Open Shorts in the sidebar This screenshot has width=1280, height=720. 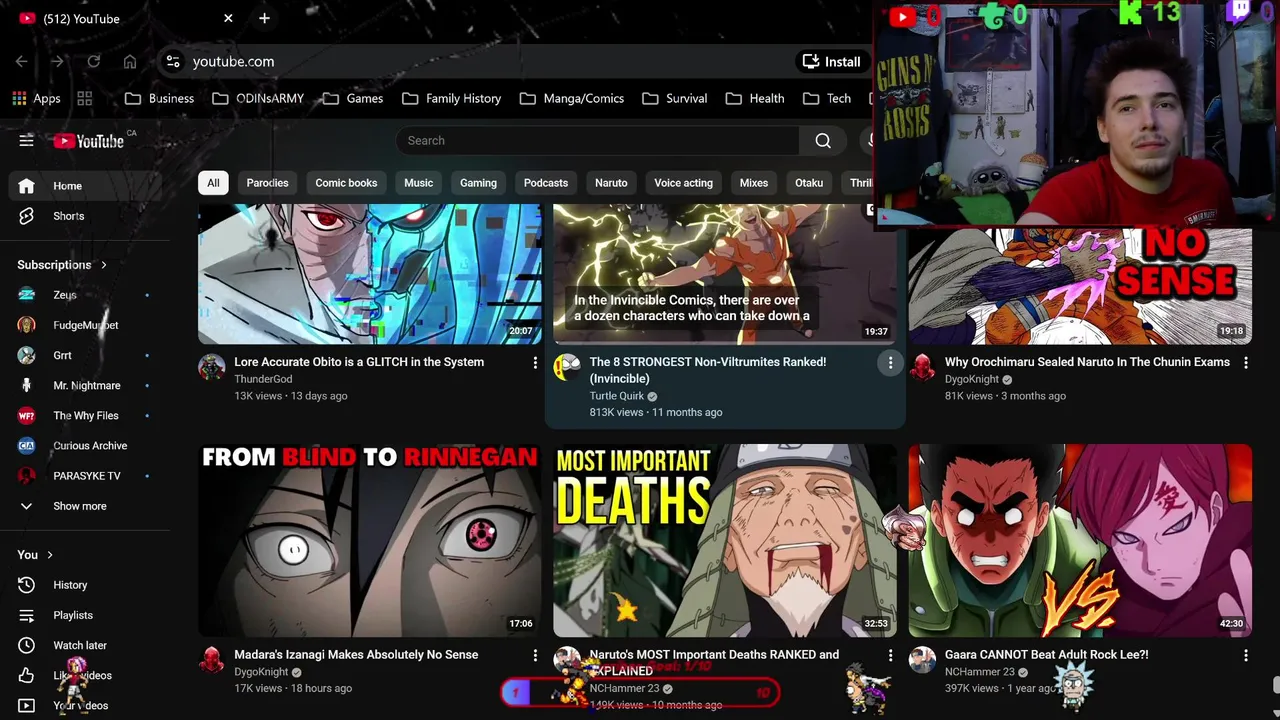(85, 216)
